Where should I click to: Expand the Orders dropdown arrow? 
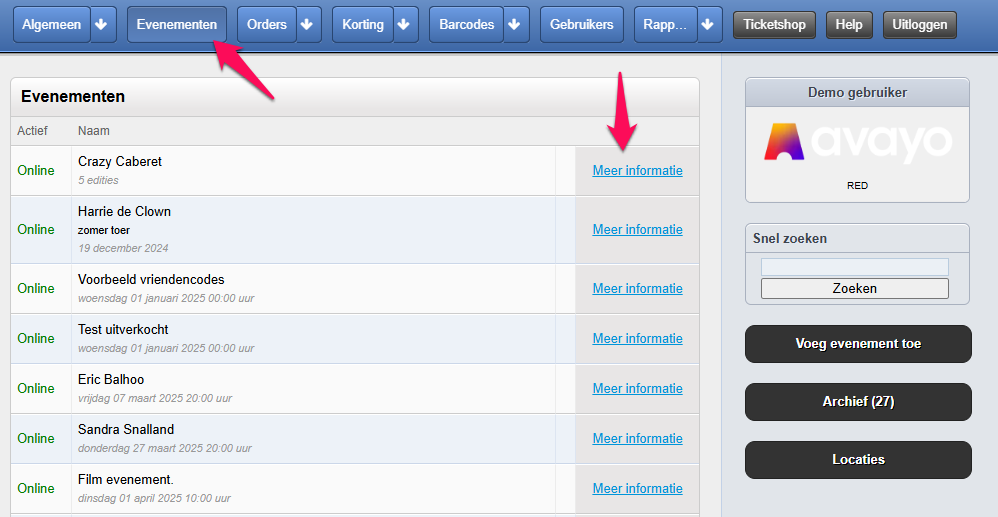(309, 25)
